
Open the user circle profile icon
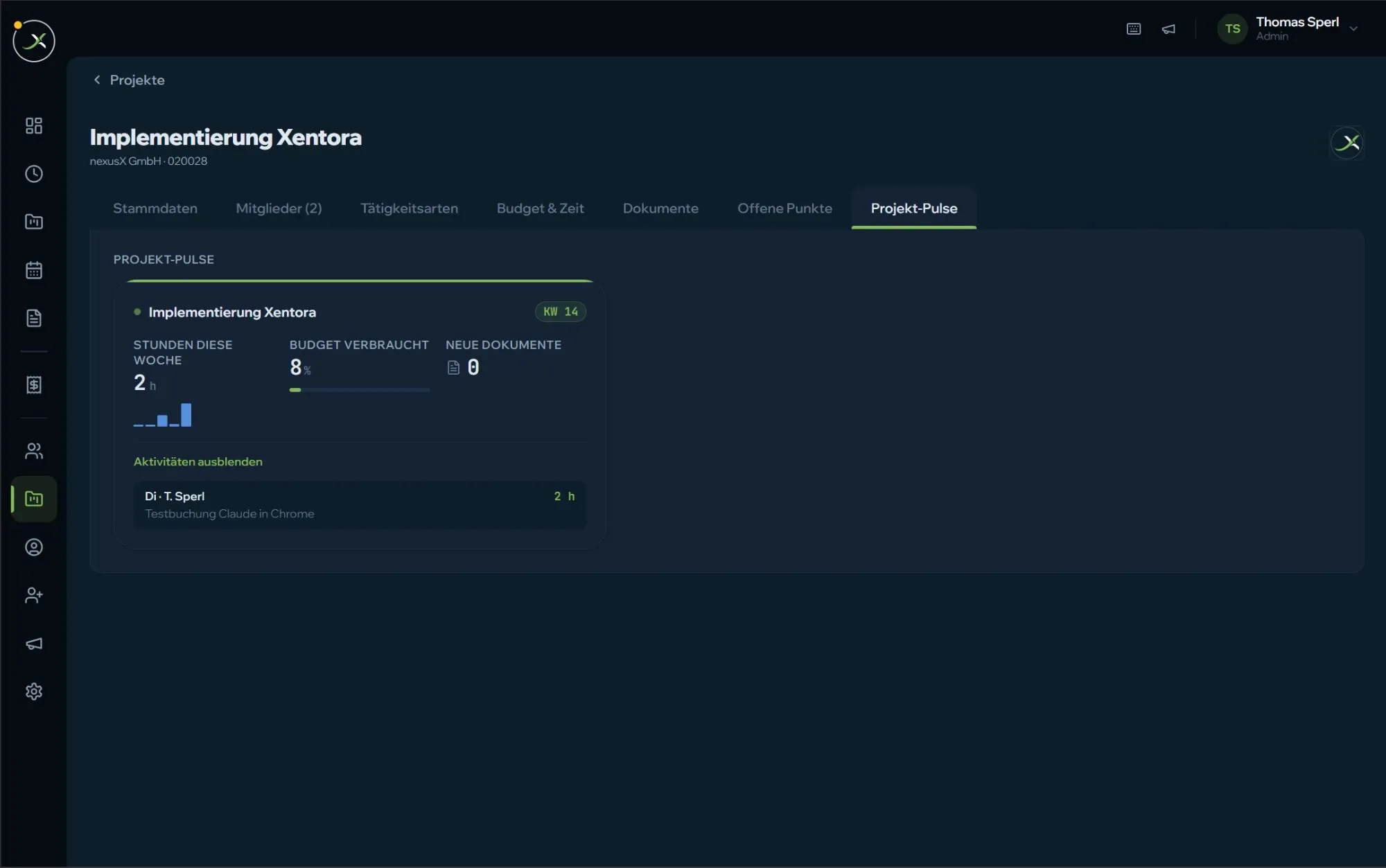(x=34, y=547)
